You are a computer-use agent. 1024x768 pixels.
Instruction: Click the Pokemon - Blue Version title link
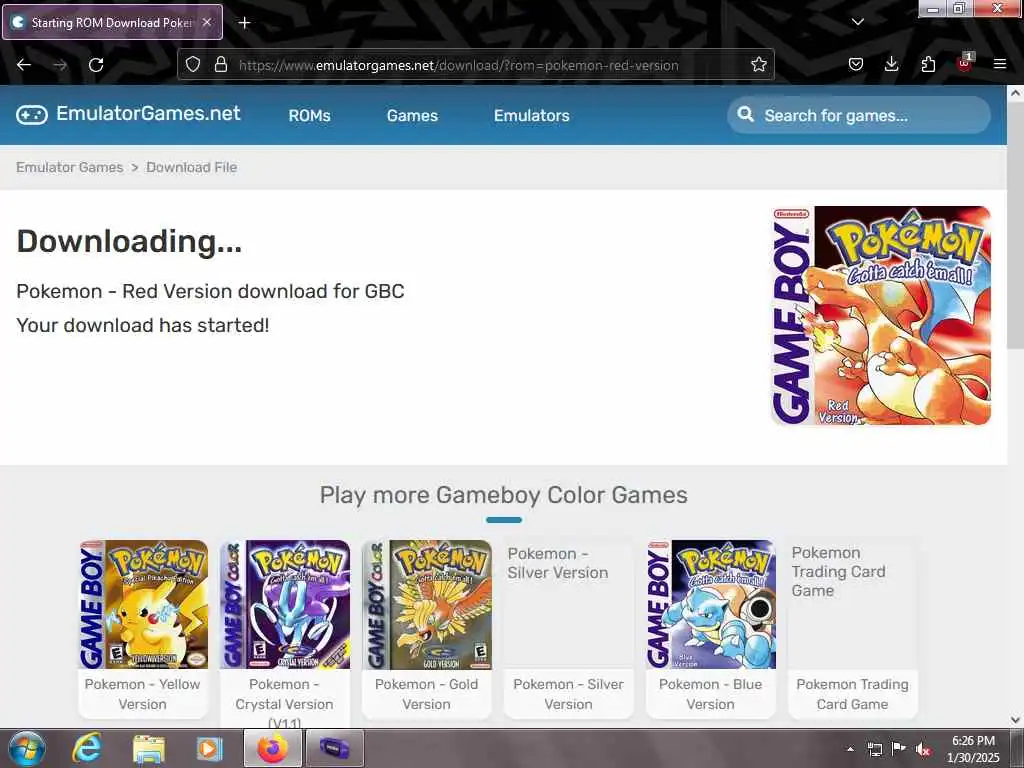click(x=711, y=694)
